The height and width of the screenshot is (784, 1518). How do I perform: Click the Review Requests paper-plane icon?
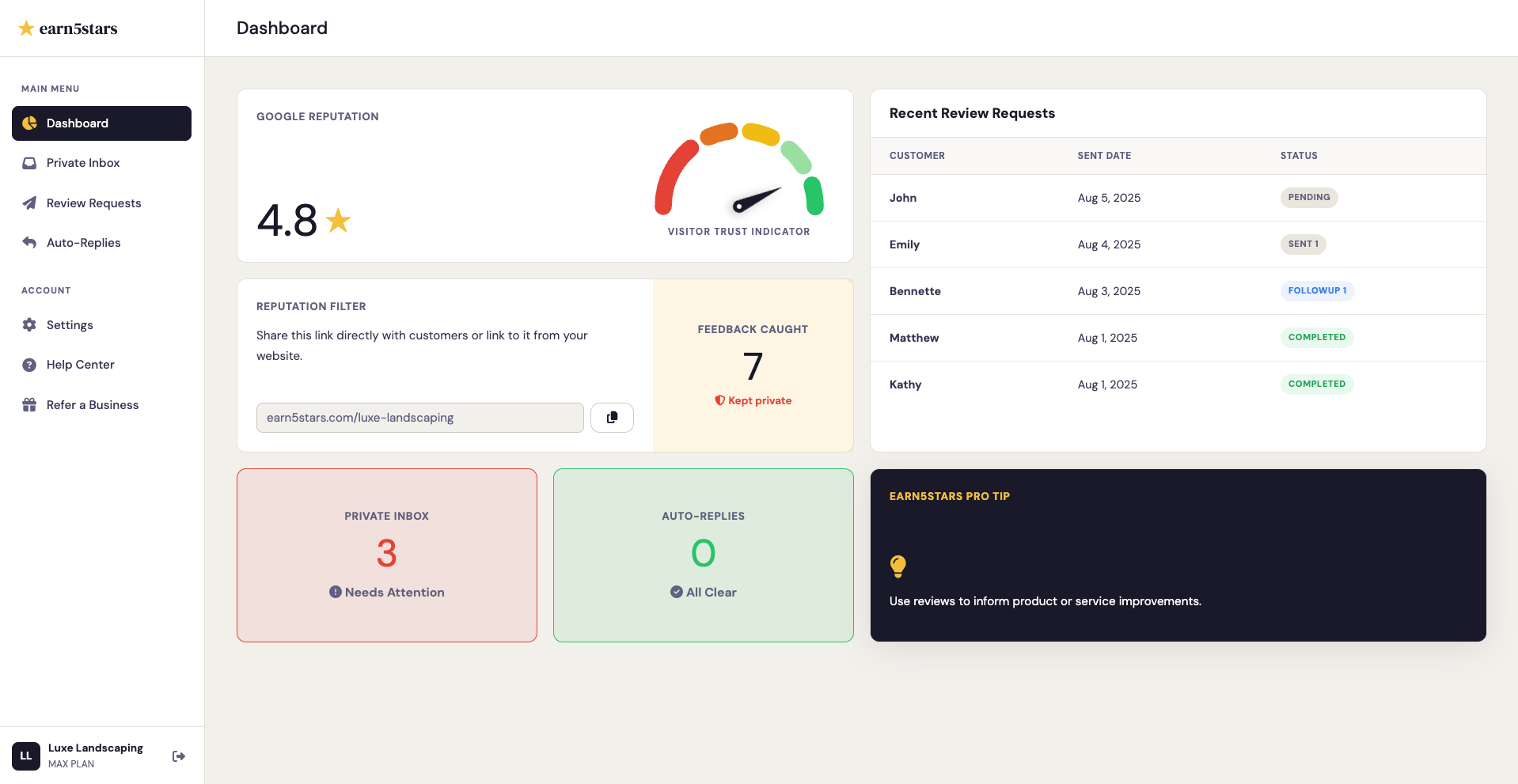click(29, 203)
